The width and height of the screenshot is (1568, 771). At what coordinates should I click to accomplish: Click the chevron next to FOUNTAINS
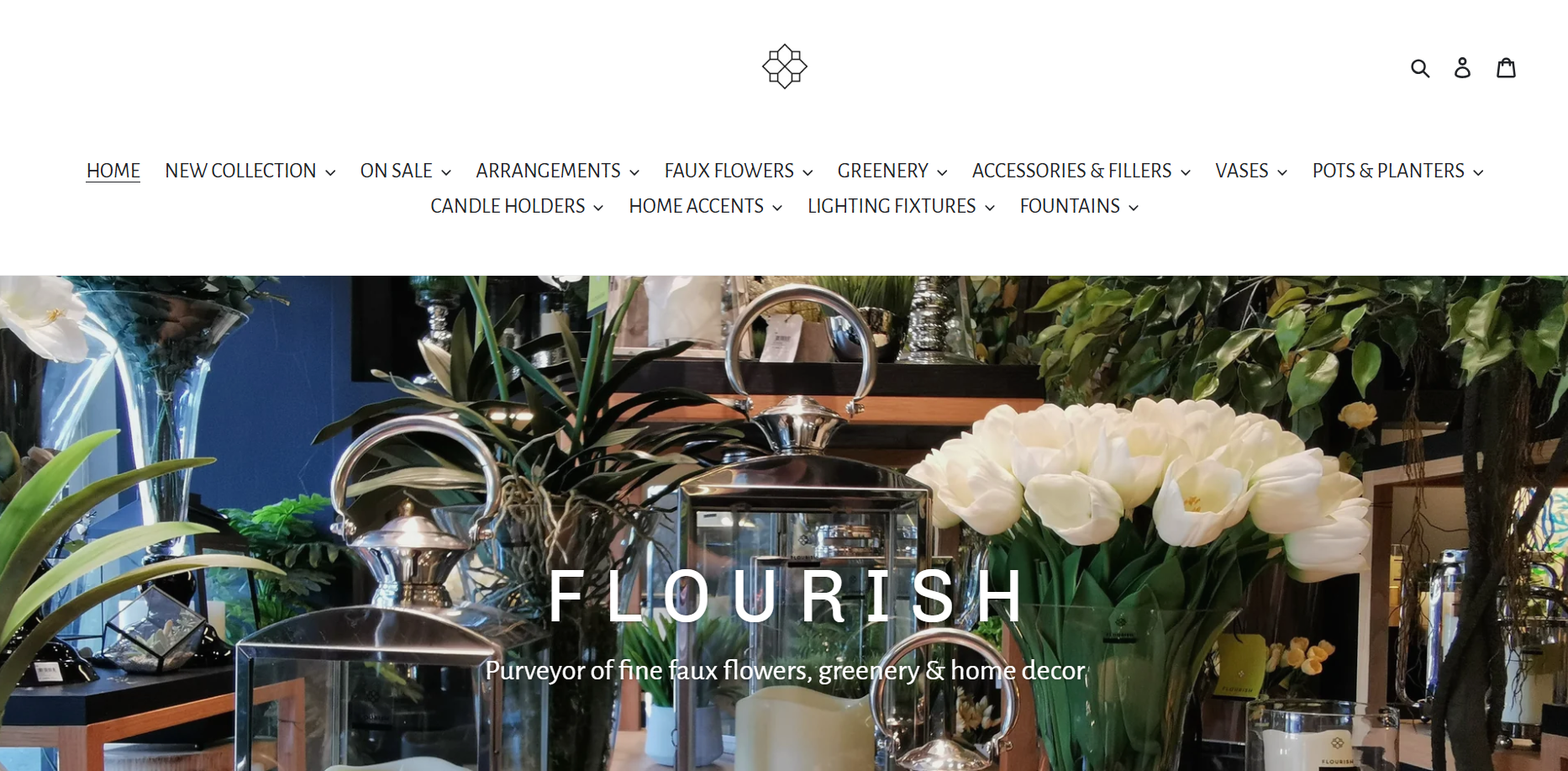[1134, 208]
